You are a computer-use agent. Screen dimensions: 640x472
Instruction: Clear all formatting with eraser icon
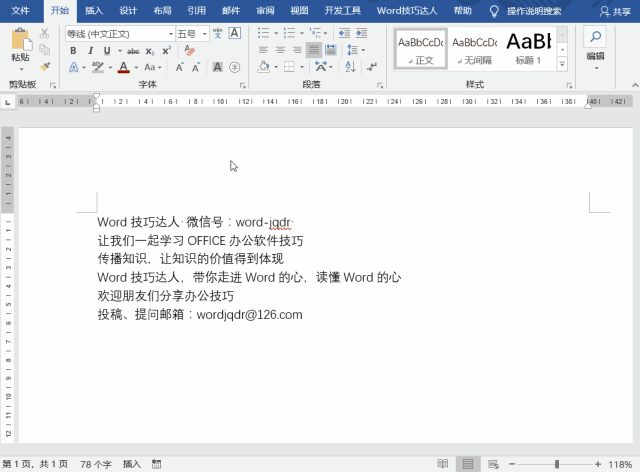pos(189,51)
